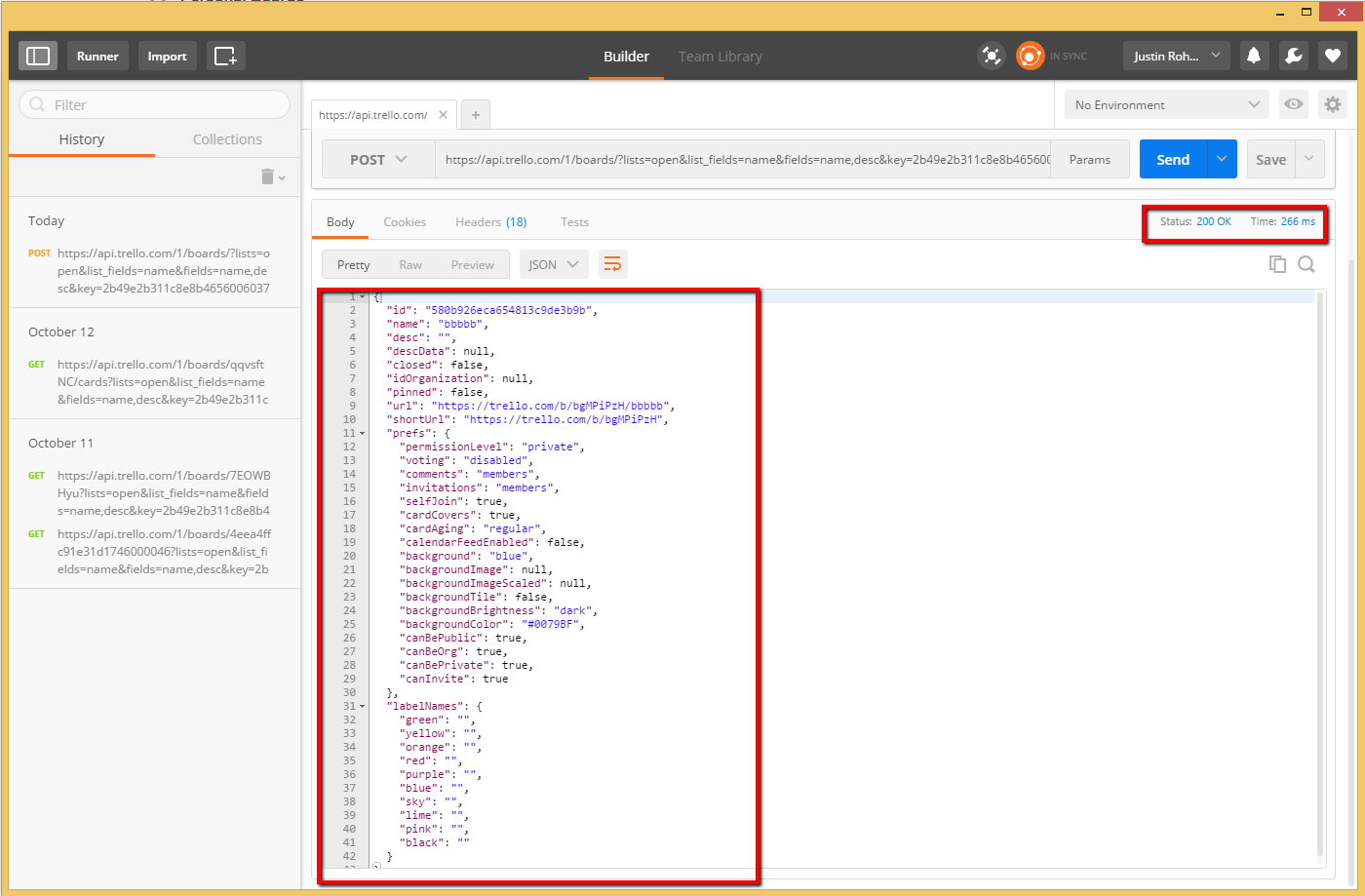Click the response body vertical scrollbar
This screenshot has width=1365, height=896.
pyautogui.click(x=1320, y=575)
